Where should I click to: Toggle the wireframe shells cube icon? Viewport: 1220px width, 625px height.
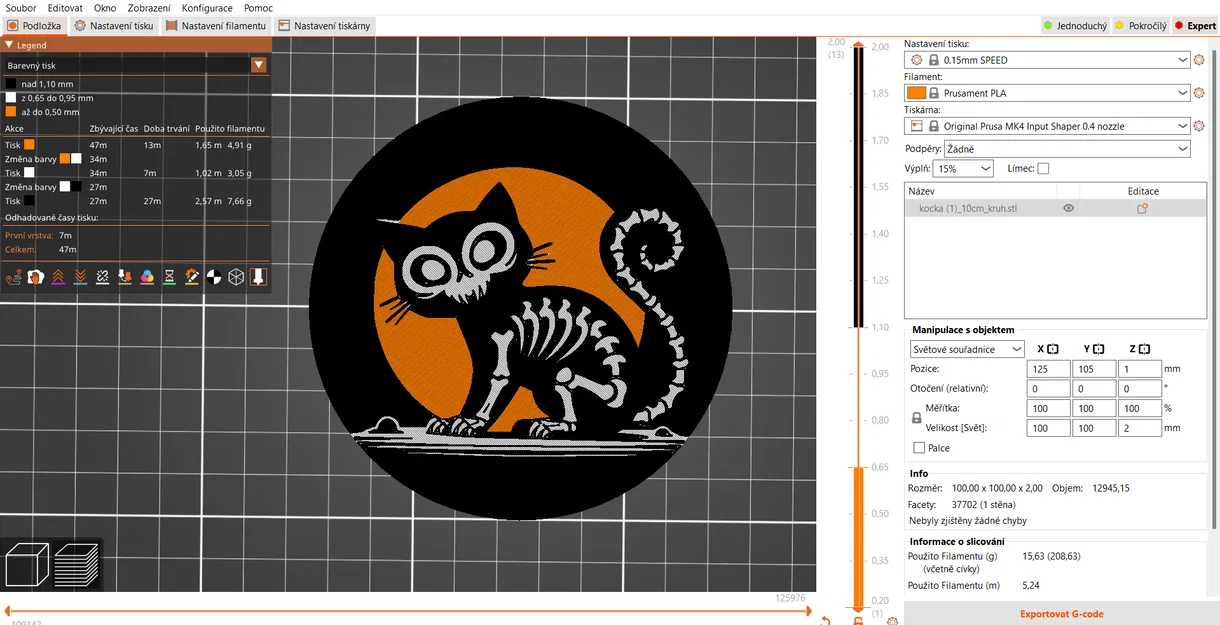pyautogui.click(x=236, y=277)
